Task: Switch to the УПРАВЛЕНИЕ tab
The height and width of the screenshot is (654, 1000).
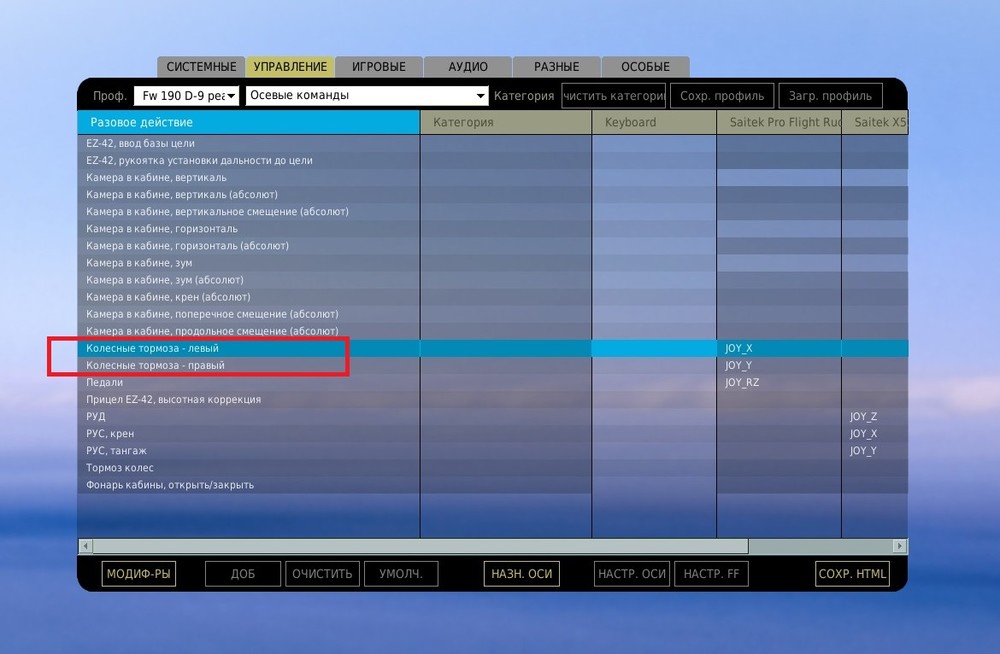Action: tap(290, 67)
